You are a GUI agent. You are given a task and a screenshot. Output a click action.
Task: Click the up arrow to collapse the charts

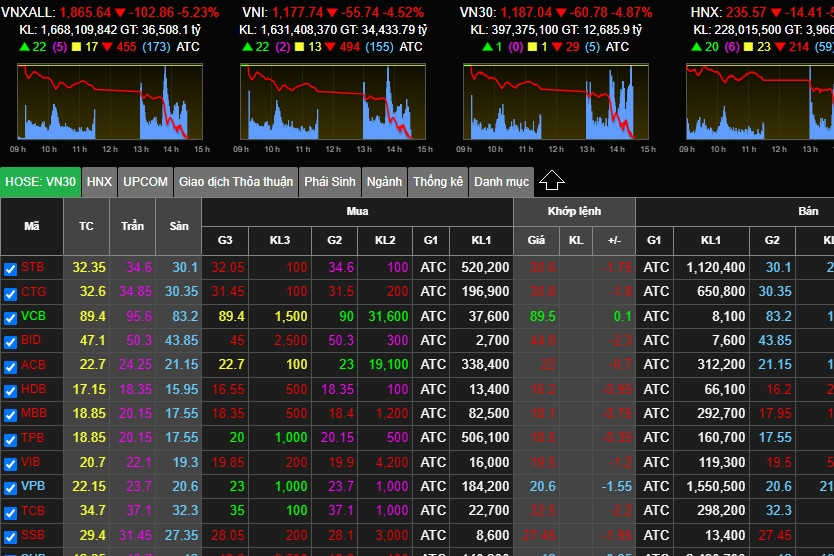click(x=552, y=181)
